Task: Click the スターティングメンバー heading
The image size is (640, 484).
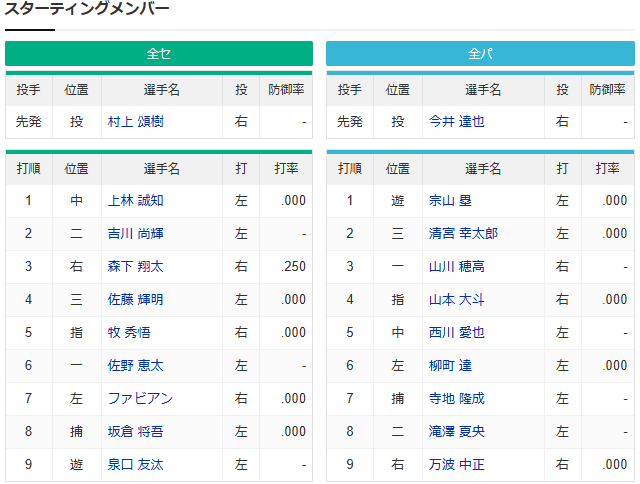Action: point(87,8)
